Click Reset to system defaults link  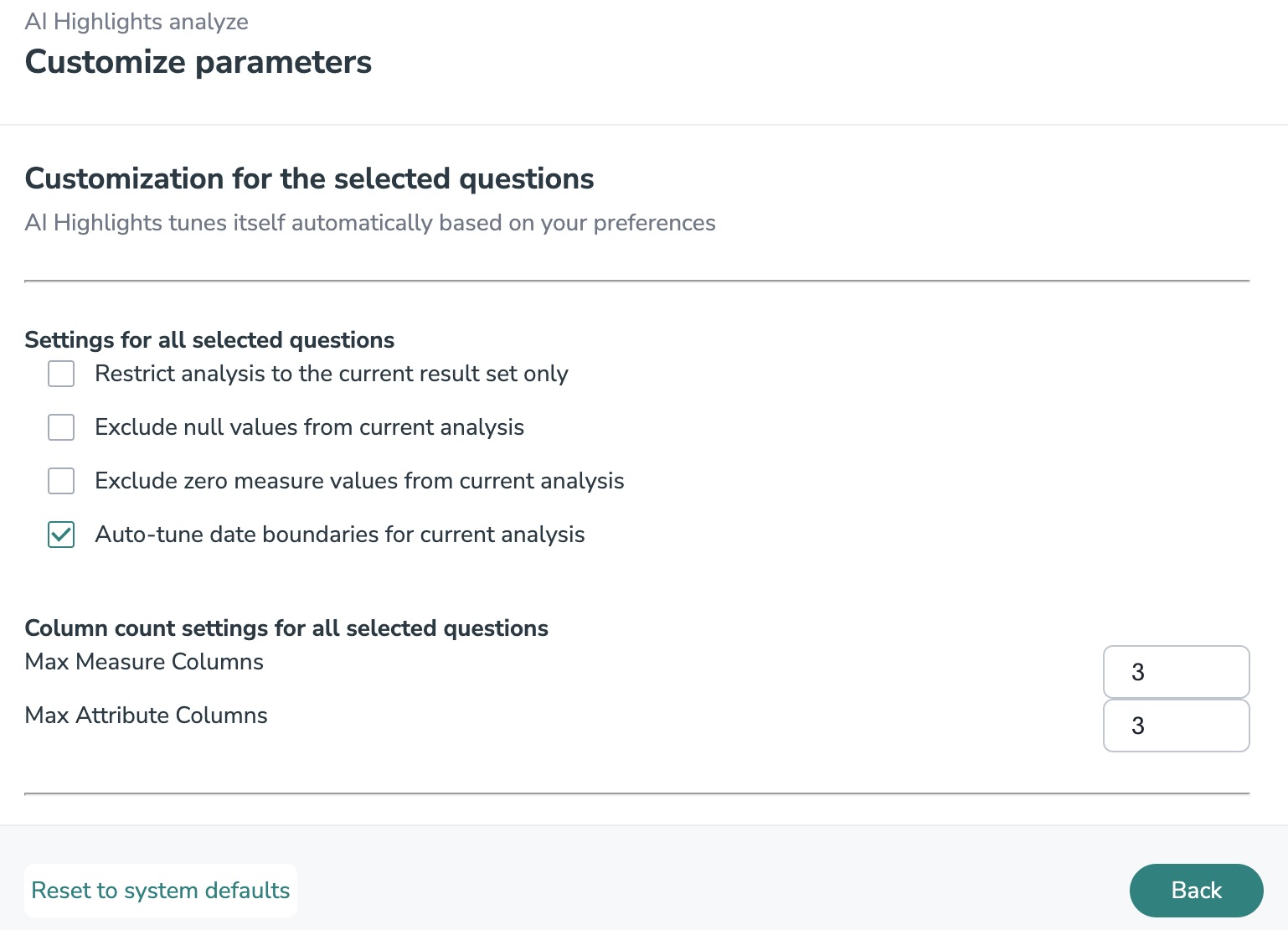click(x=161, y=891)
